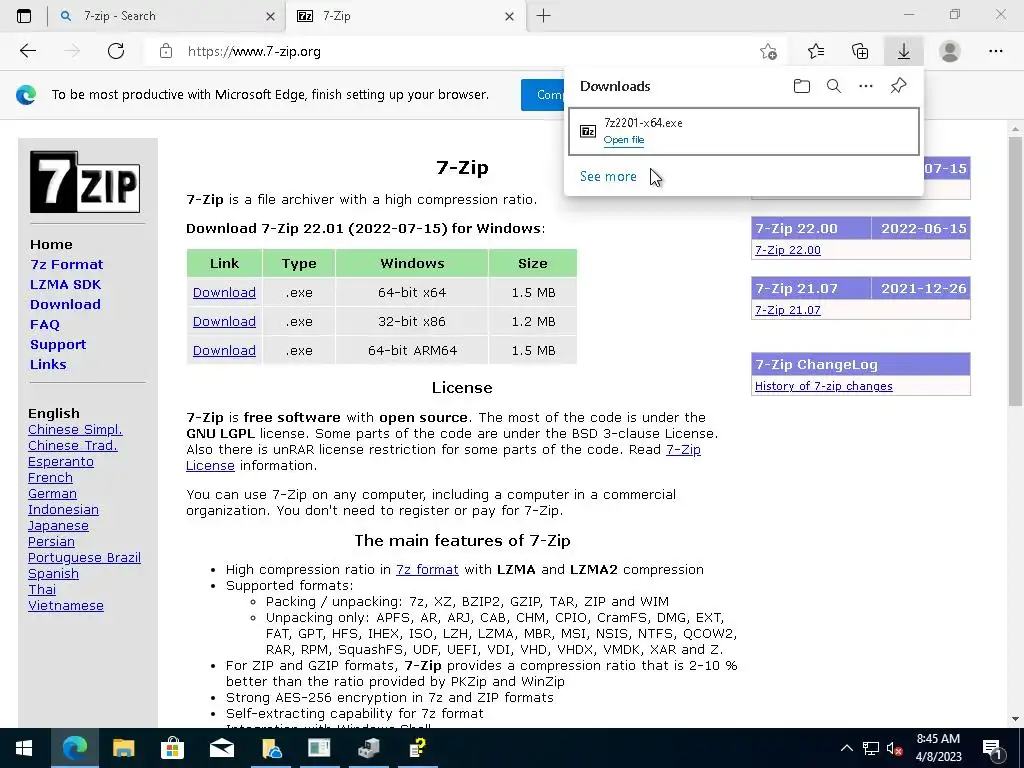This screenshot has height=768, width=1024.
Task: Show hidden system tray icons
Action: (846, 748)
